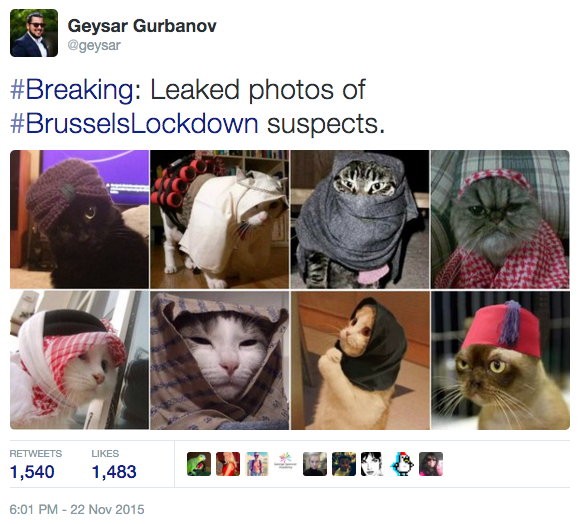Open the 6:01 PM - 22 Nov 2015 timestamp
Viewport: 580px width, 524px height.
(77, 509)
